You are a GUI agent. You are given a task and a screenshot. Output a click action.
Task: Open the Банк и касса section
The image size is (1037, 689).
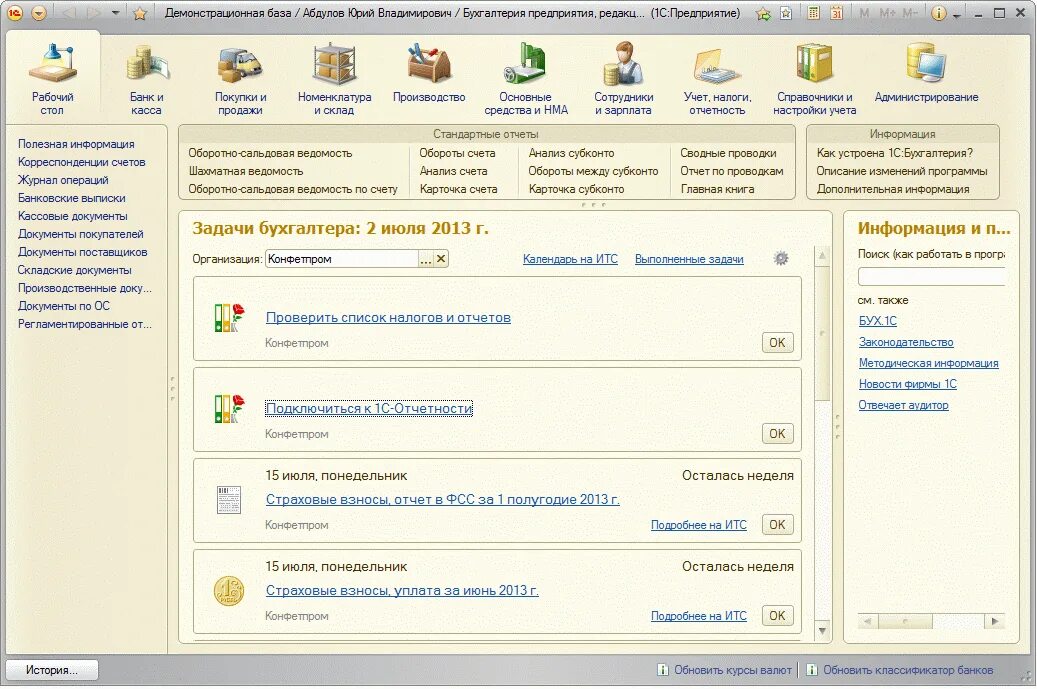click(146, 78)
